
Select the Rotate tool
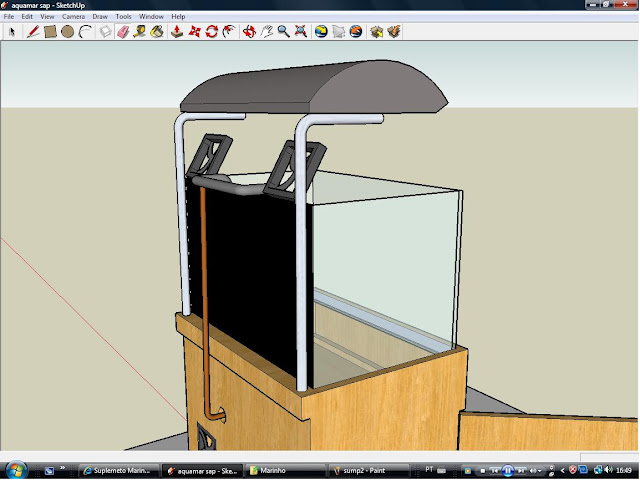(x=211, y=32)
